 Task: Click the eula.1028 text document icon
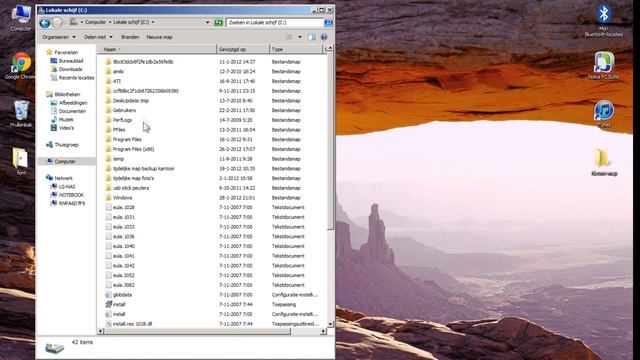pos(108,207)
